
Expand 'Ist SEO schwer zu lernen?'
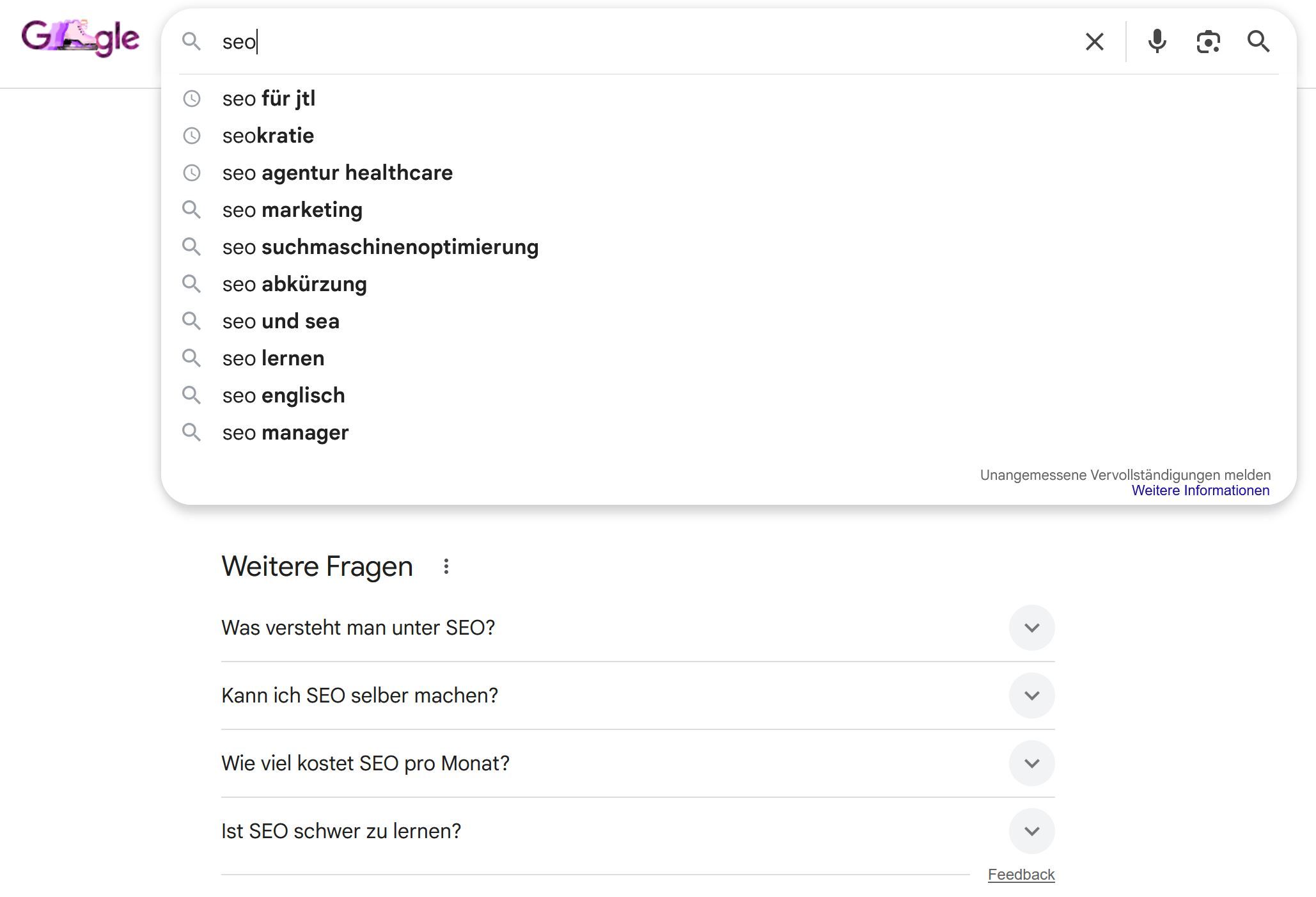click(1031, 831)
